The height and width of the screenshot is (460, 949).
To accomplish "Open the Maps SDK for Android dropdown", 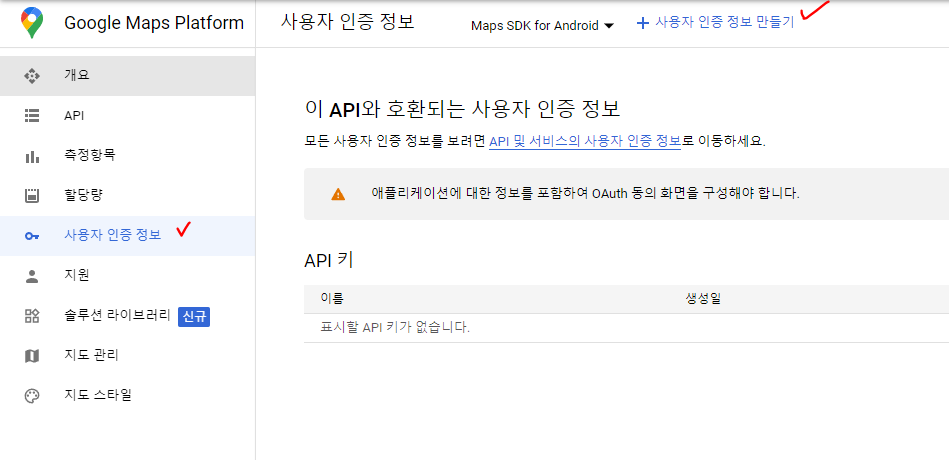I will coord(542,25).
